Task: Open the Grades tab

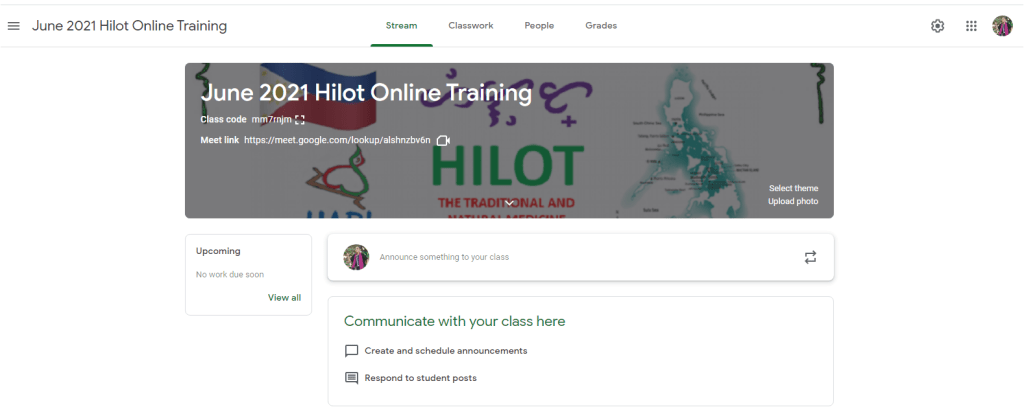Action: 601,26
